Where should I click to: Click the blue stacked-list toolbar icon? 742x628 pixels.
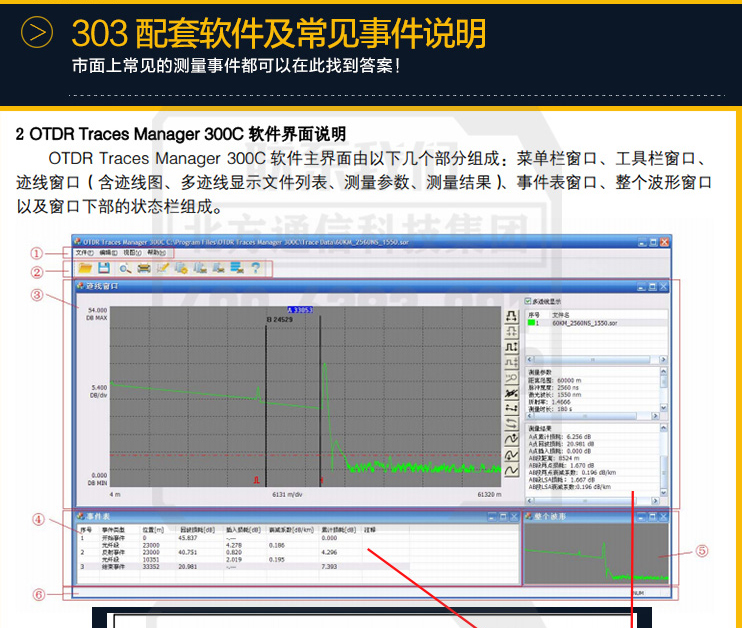(x=237, y=268)
